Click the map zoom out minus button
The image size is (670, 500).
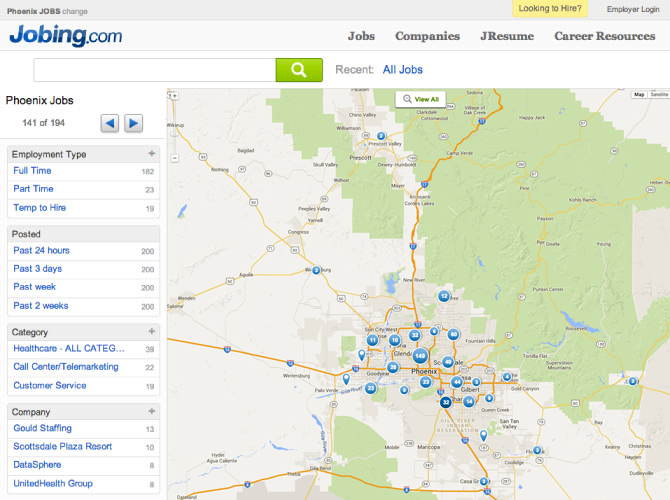(175, 158)
